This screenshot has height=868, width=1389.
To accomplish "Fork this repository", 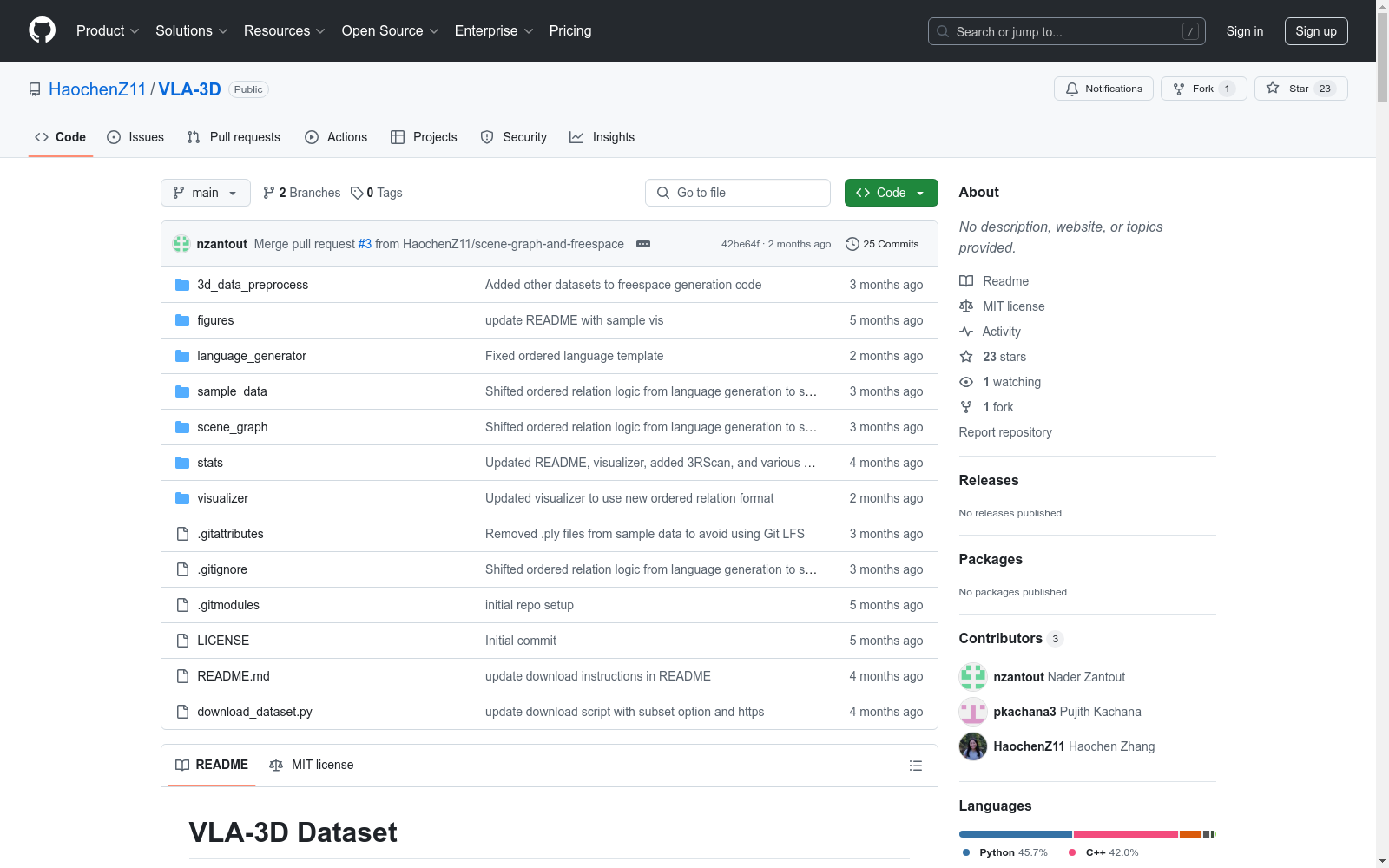I will (x=1203, y=89).
